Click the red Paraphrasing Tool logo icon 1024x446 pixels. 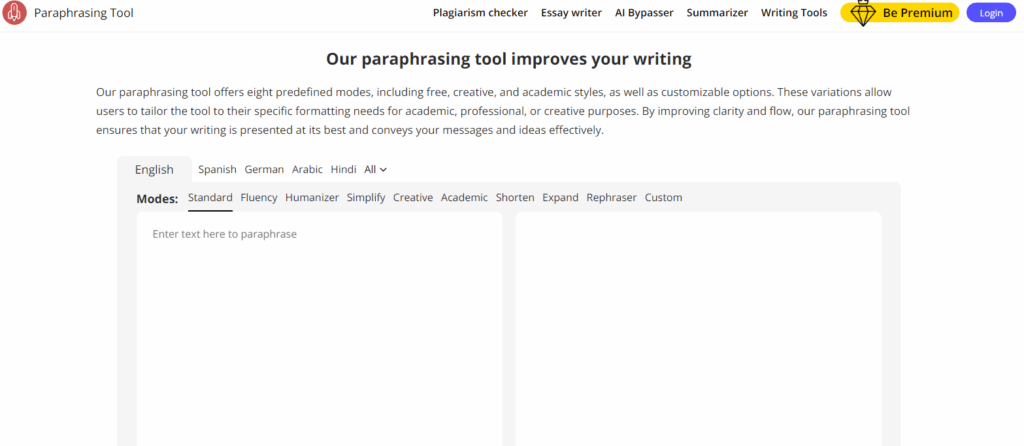click(14, 12)
